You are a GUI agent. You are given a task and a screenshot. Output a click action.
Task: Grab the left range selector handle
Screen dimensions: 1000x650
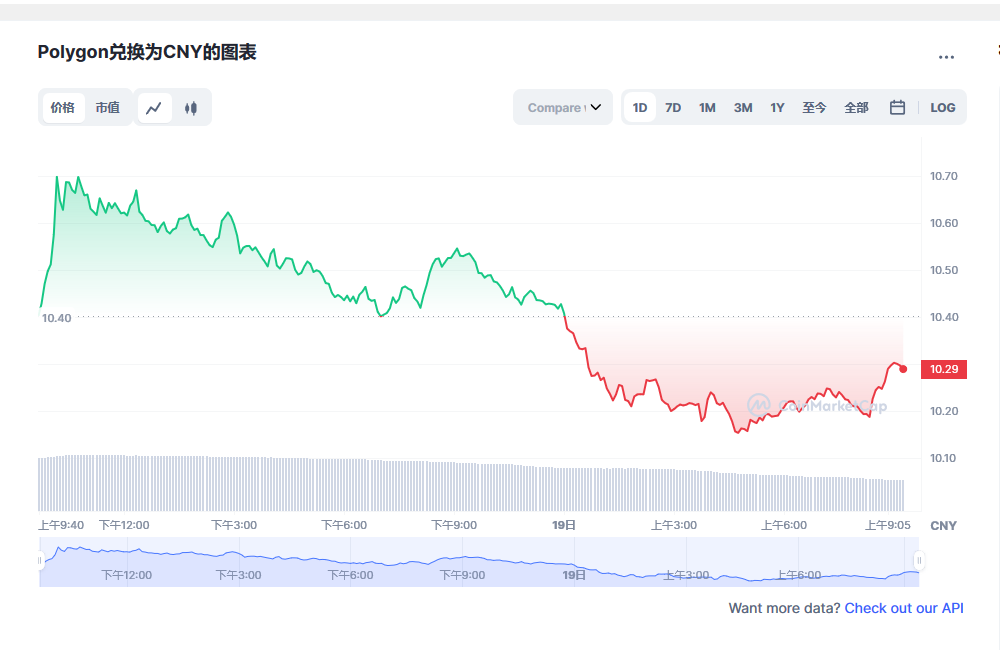(x=40, y=561)
